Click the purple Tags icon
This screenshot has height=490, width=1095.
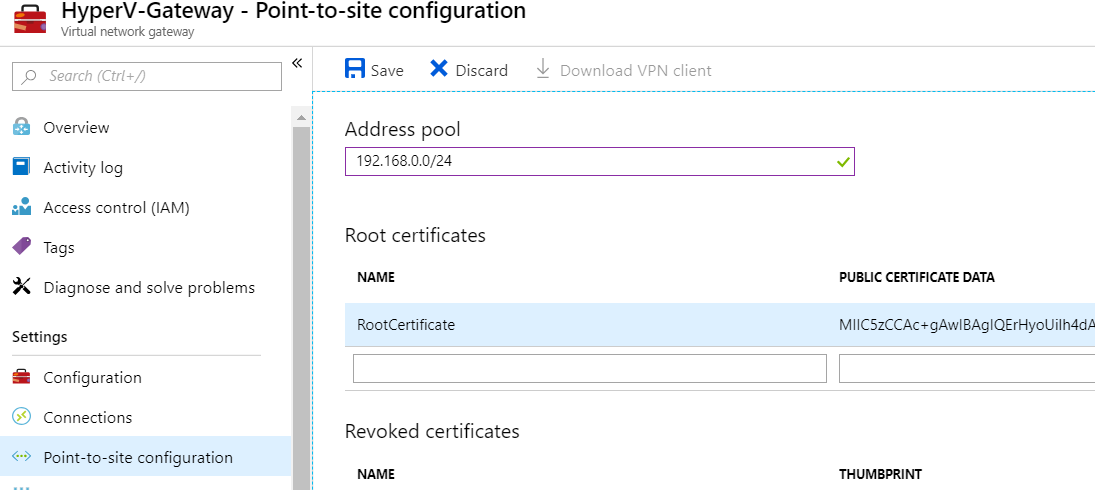22,246
